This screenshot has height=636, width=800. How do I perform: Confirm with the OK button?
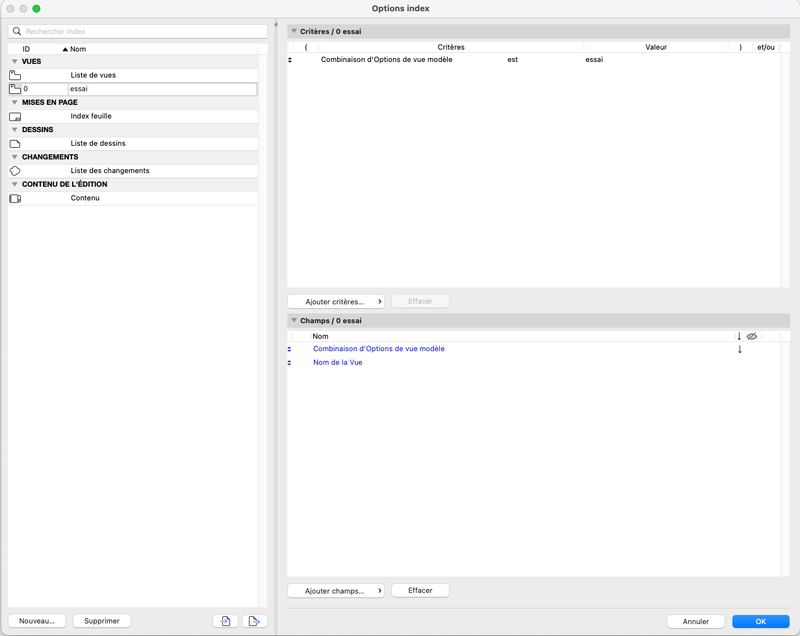coord(761,621)
